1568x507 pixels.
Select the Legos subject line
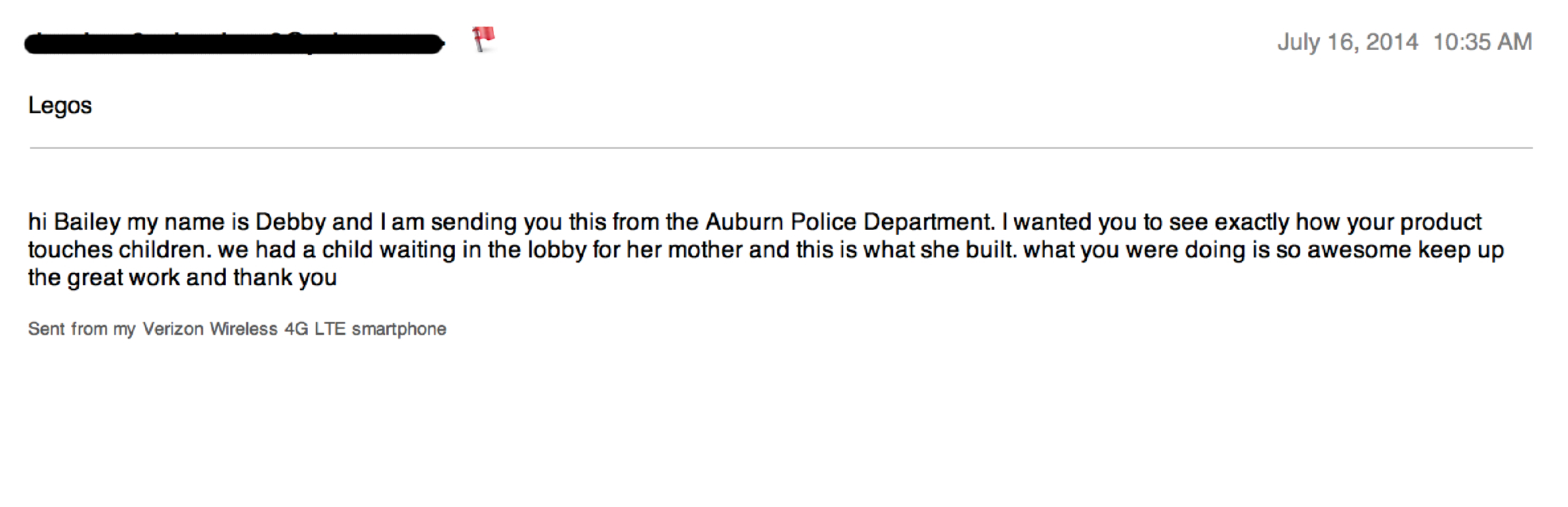[59, 106]
